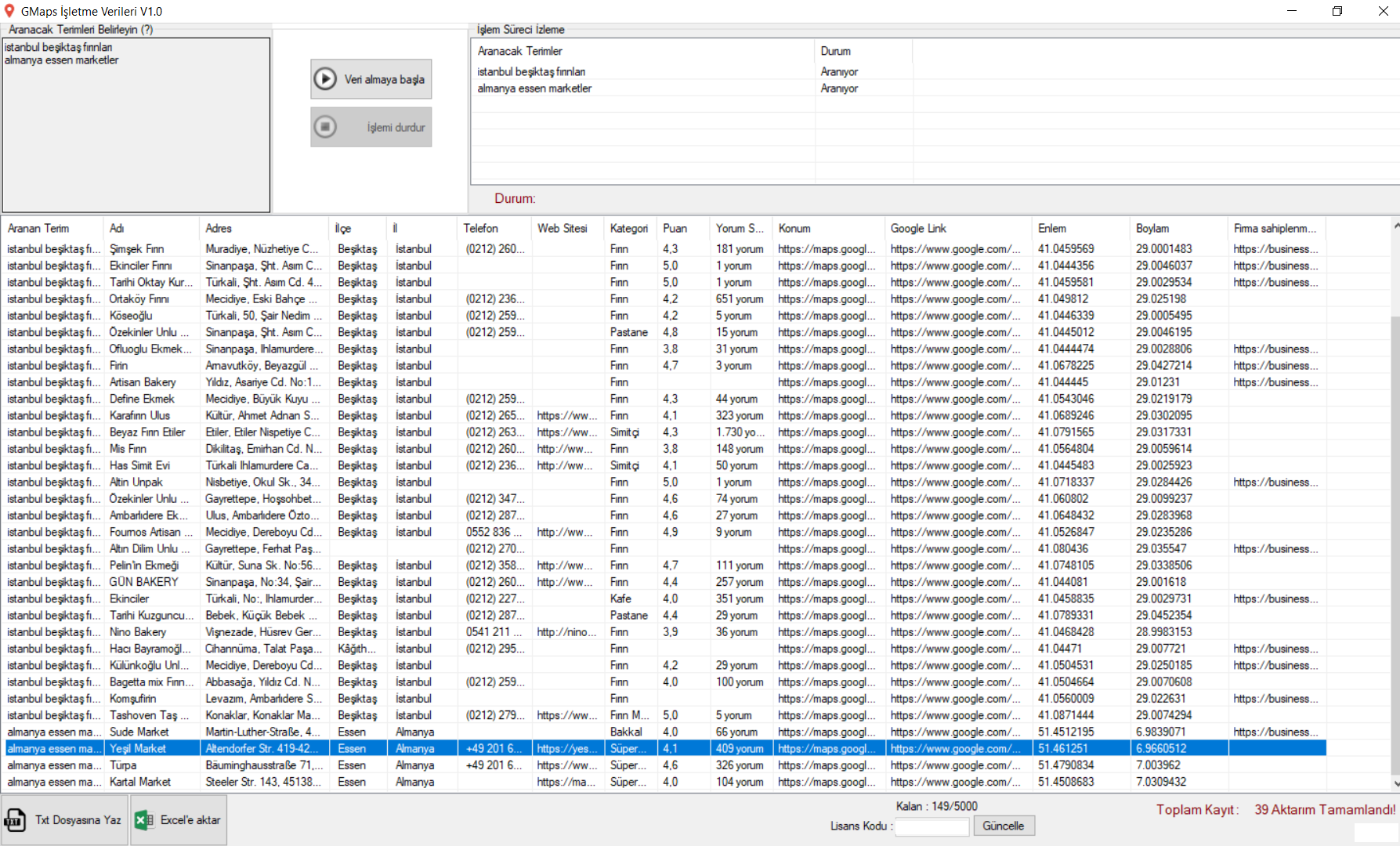Click the Telefon column header
The height and width of the screenshot is (846, 1400).
(x=494, y=229)
